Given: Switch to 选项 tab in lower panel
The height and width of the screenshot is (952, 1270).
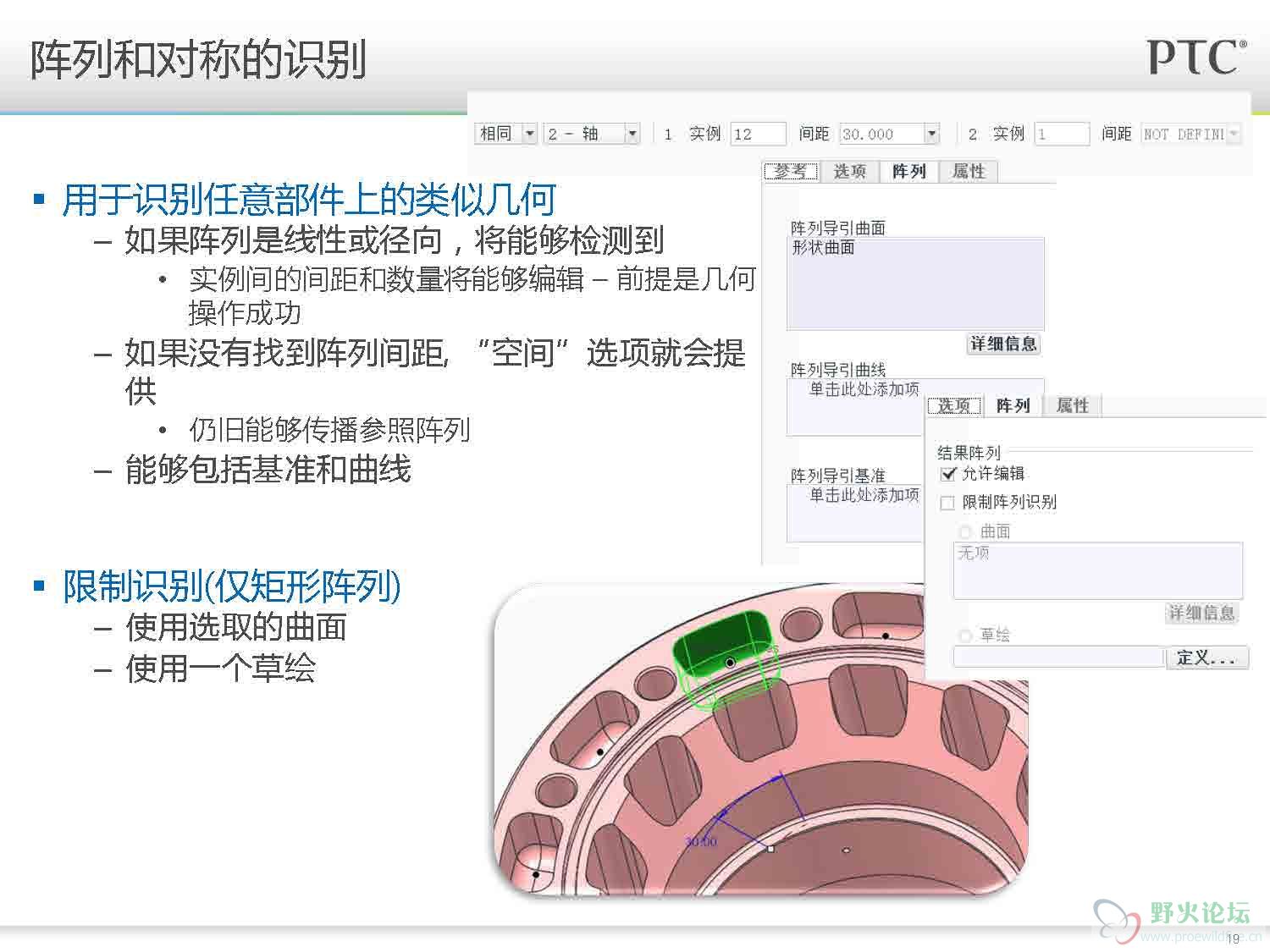Looking at the screenshot, I should (954, 405).
